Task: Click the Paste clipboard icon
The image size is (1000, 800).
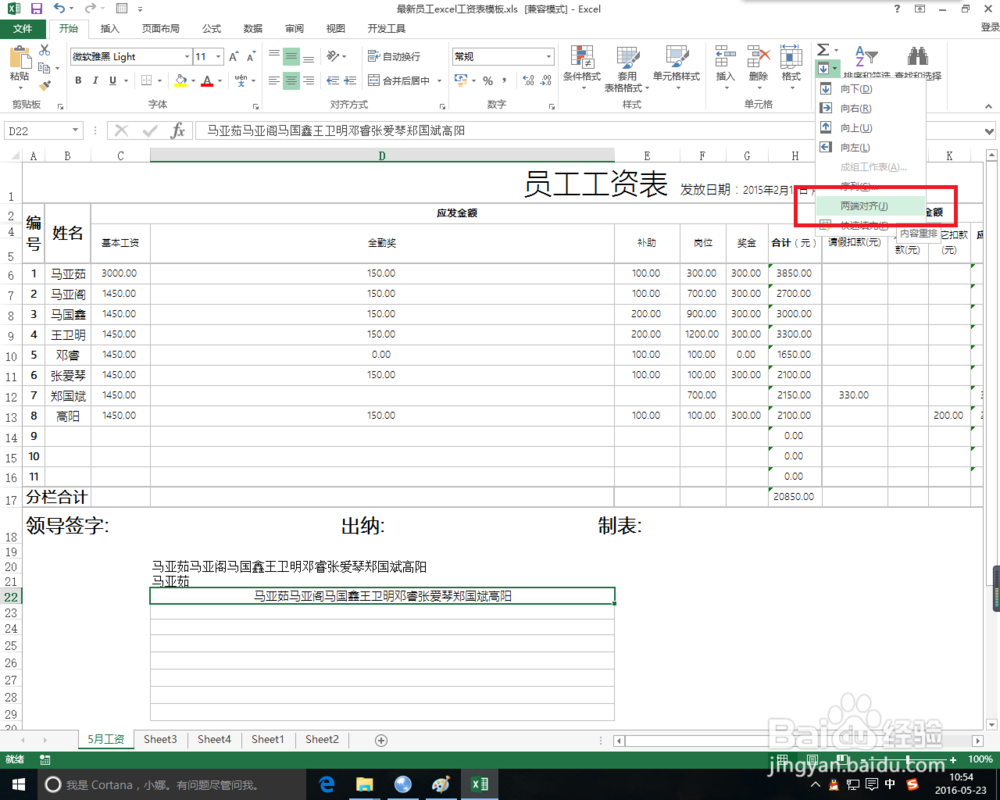Action: tap(19, 59)
